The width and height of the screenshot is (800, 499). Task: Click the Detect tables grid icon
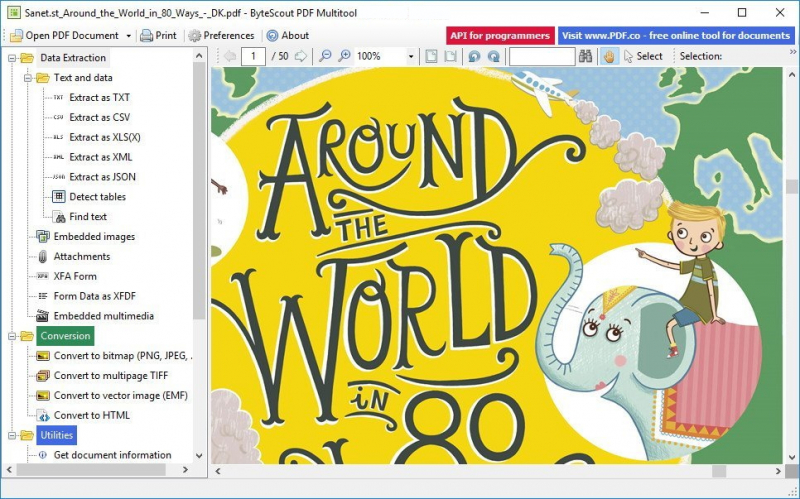tap(59, 196)
